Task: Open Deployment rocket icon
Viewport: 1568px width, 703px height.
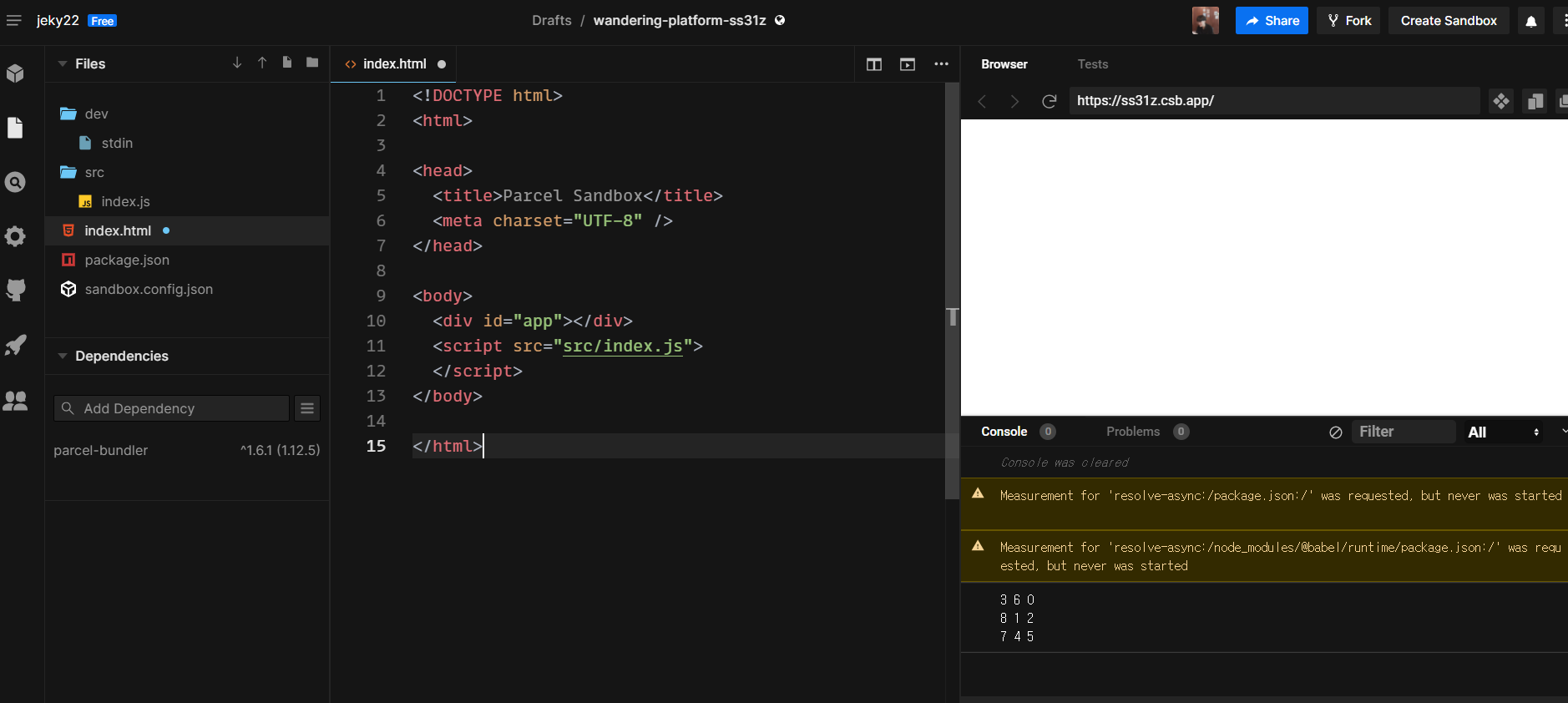Action: 15,345
